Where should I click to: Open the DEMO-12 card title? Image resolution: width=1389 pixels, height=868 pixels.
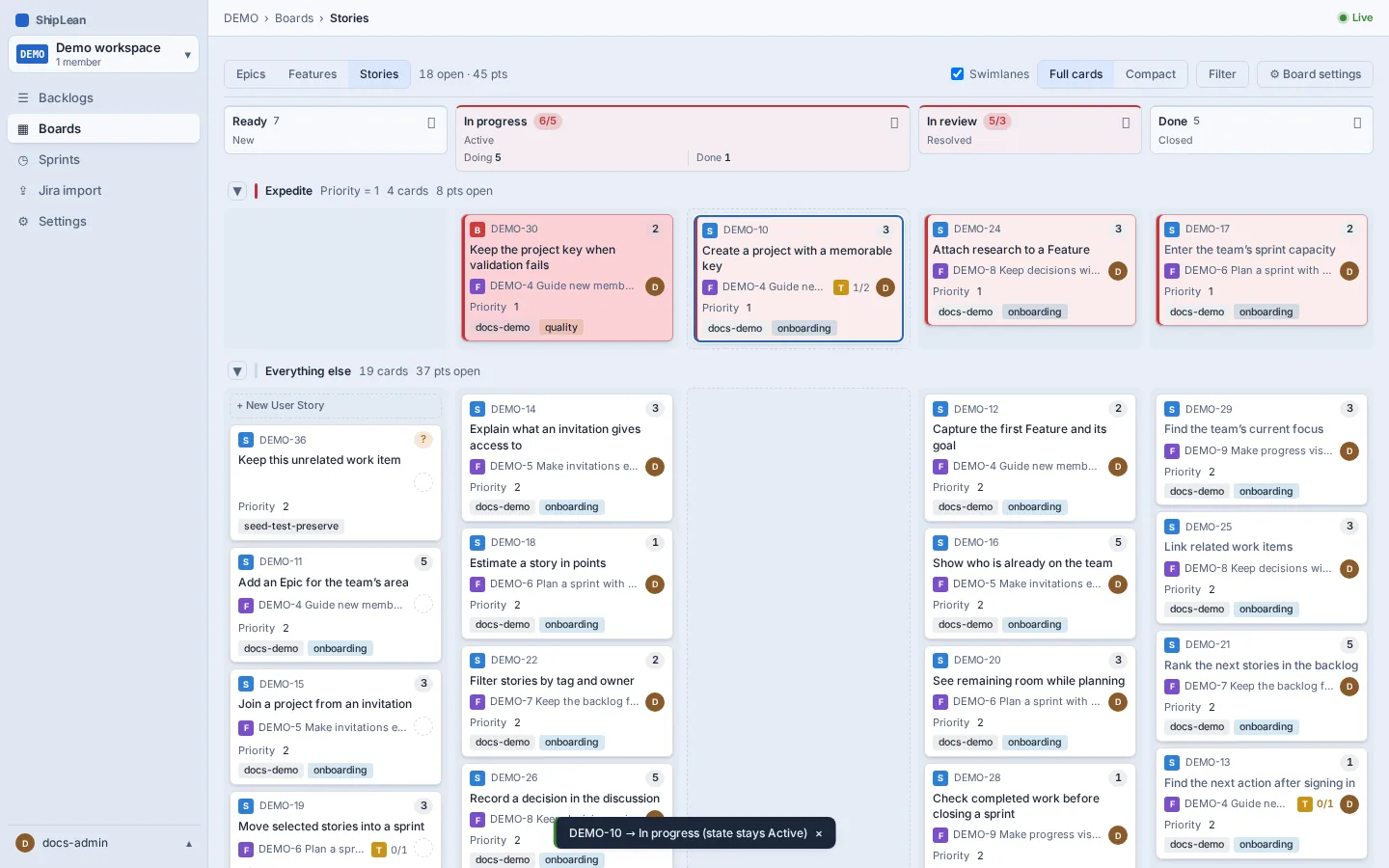1020,437
